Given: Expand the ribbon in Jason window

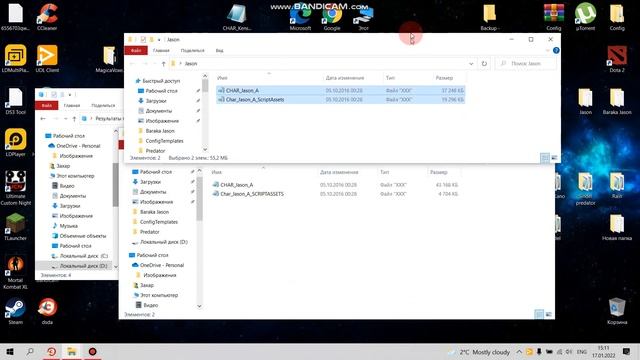Looking at the screenshot, I should 547,50.
